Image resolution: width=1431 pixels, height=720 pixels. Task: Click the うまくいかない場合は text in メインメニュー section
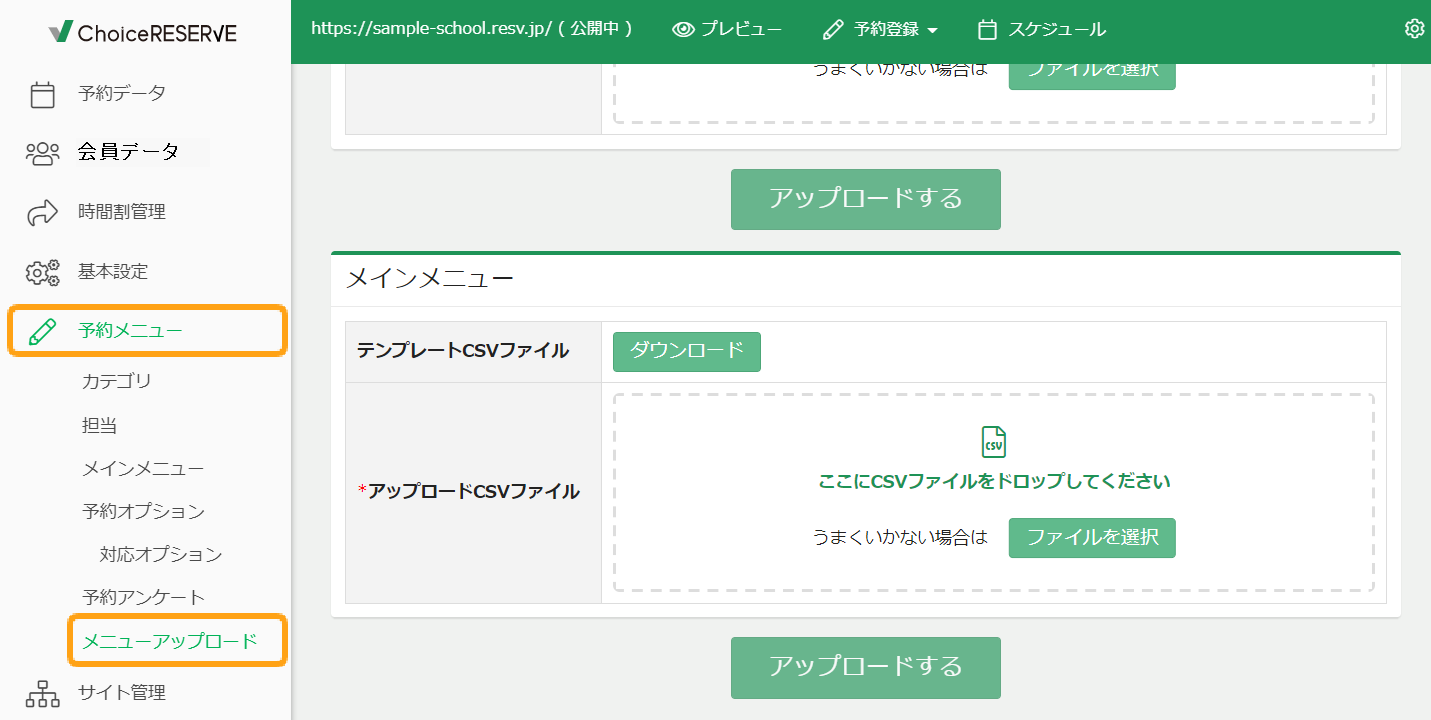tap(900, 538)
